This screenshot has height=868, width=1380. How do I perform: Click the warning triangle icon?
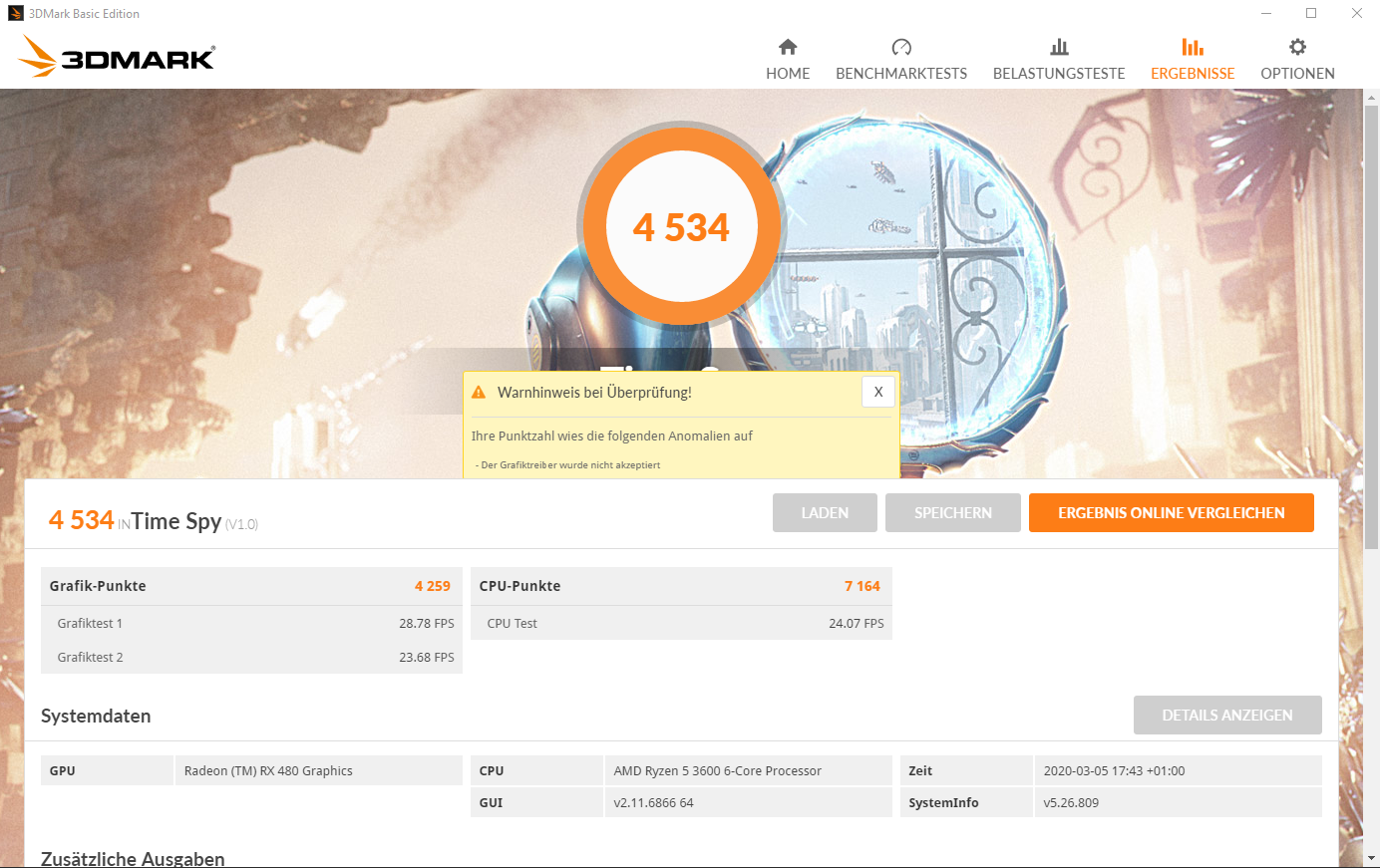479,393
